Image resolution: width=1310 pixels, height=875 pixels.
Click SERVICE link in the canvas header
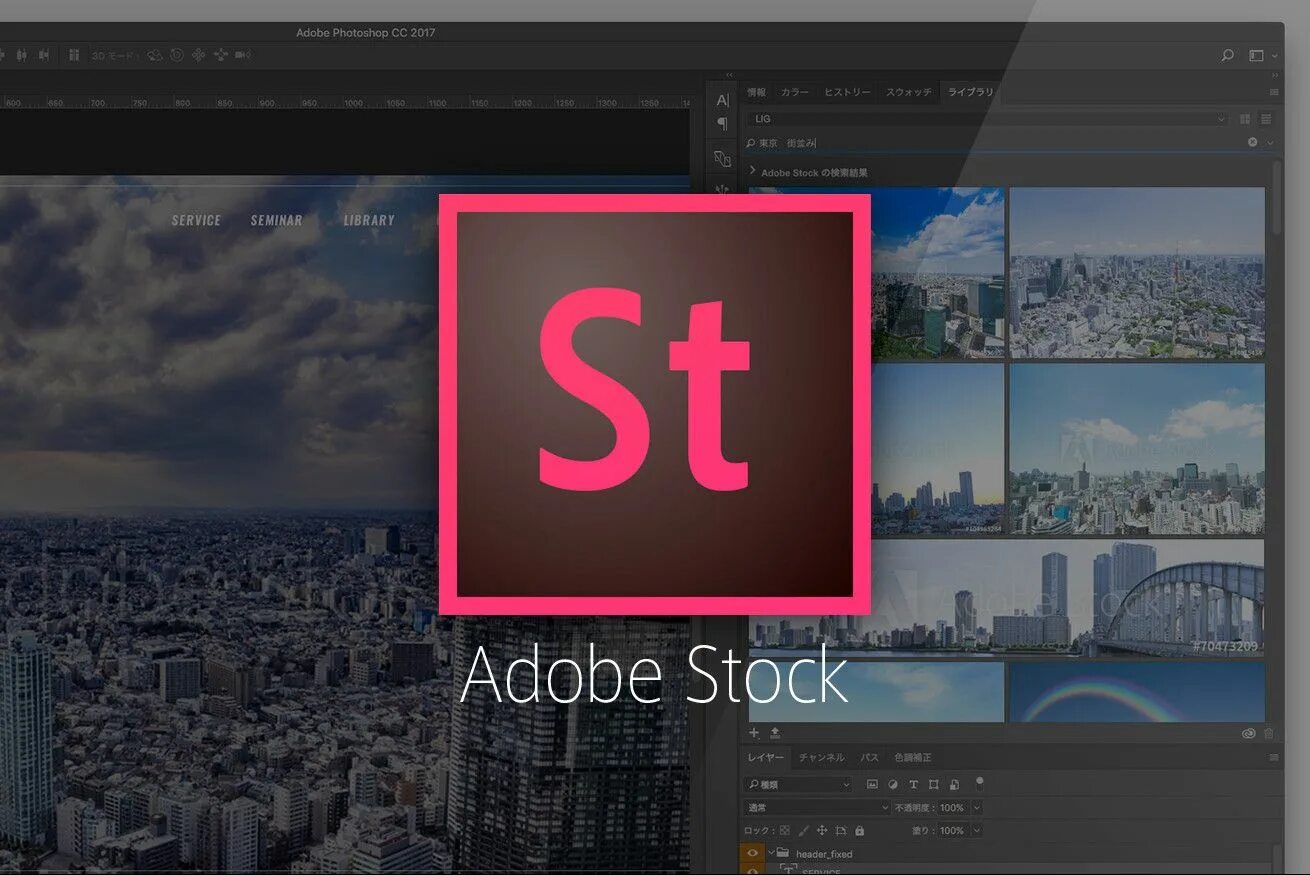pyautogui.click(x=196, y=220)
